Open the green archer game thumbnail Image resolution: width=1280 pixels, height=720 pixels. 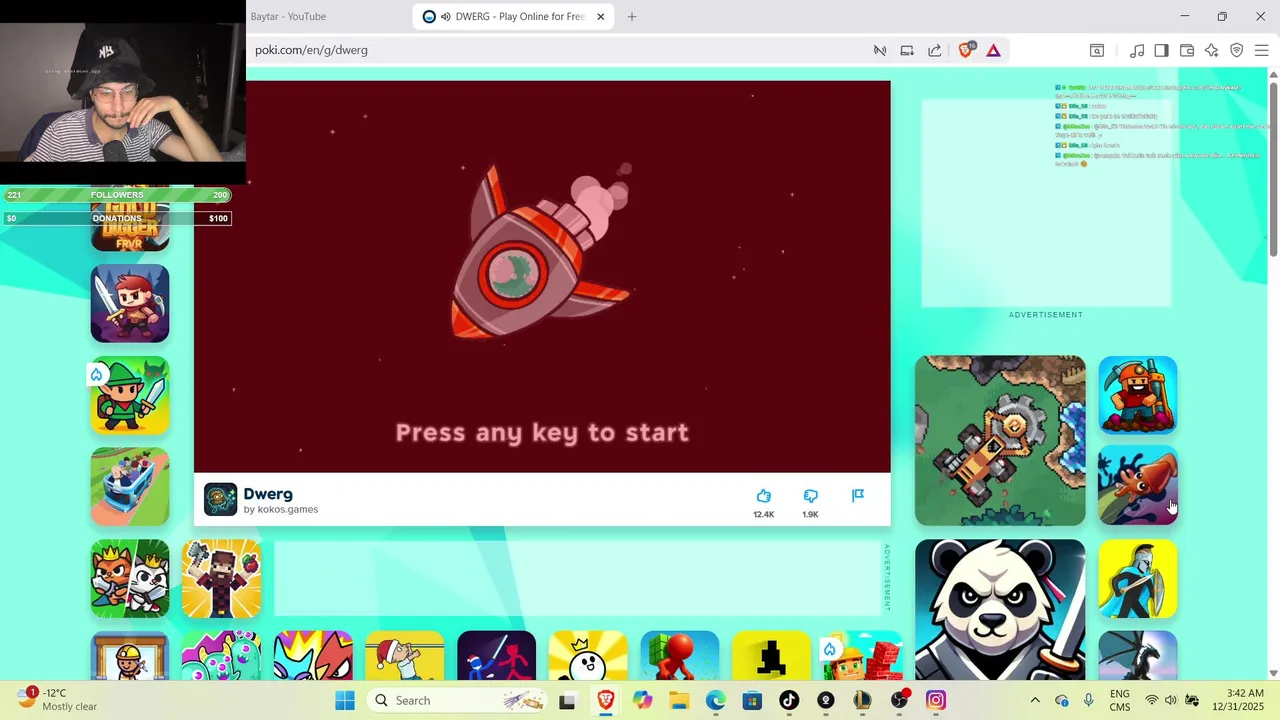click(130, 395)
